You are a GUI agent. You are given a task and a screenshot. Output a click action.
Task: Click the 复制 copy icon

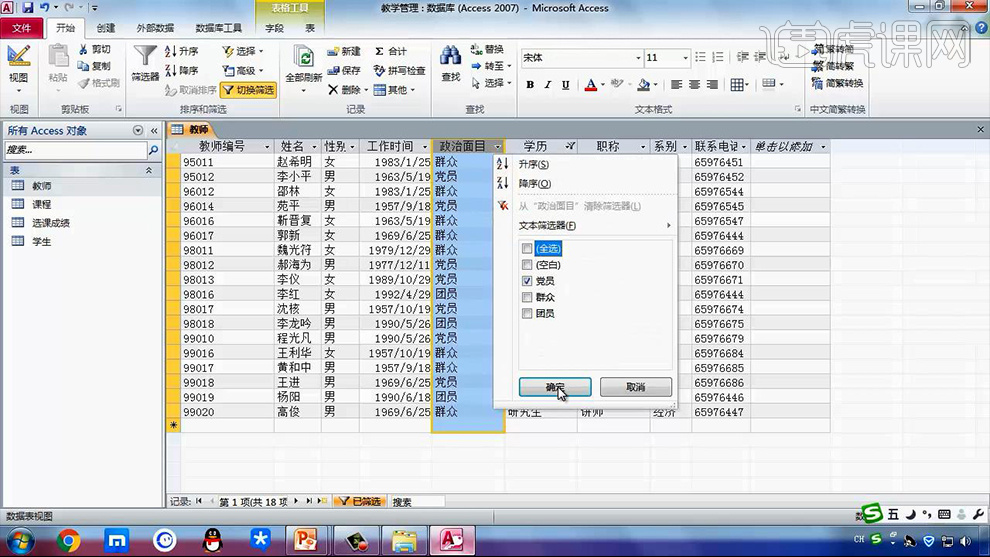coord(83,66)
